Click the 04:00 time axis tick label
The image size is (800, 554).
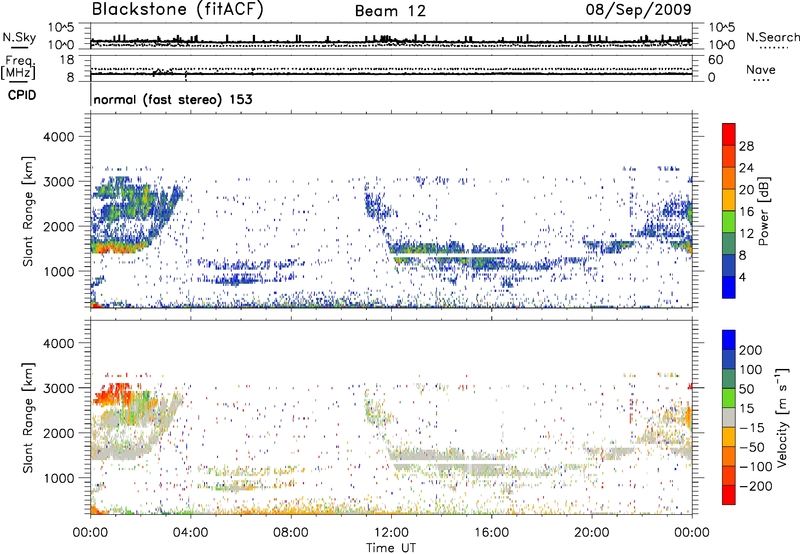pos(190,533)
